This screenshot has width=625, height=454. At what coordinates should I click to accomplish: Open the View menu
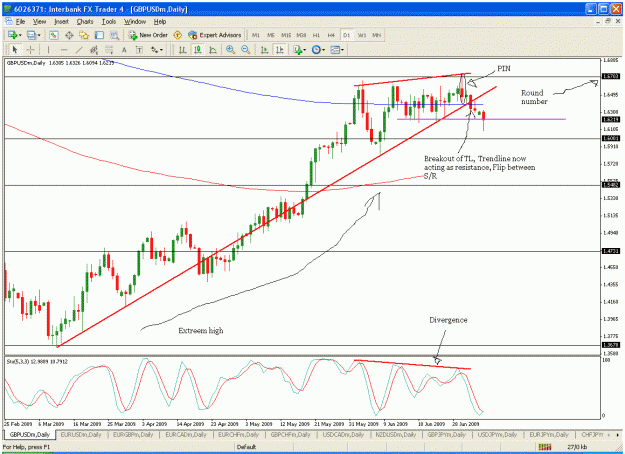click(x=39, y=22)
